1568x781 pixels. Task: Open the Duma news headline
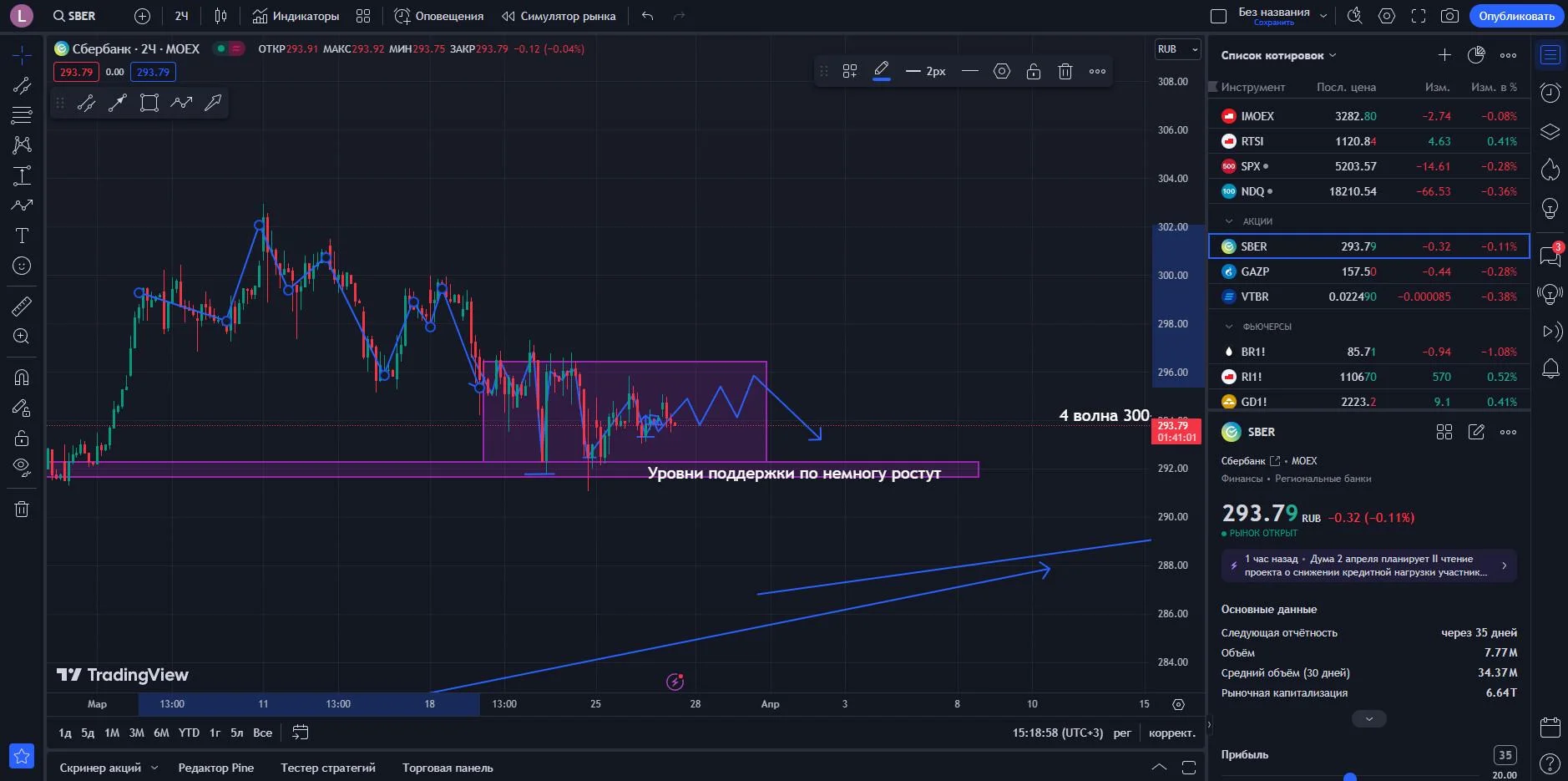pos(1368,565)
